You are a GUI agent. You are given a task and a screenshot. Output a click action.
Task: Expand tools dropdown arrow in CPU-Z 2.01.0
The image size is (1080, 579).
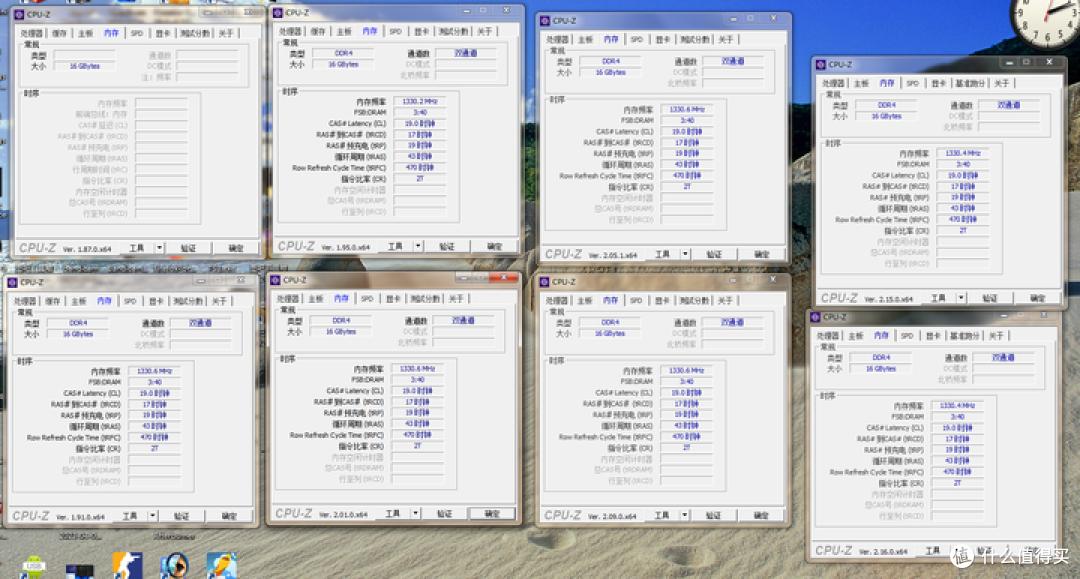coord(415,514)
